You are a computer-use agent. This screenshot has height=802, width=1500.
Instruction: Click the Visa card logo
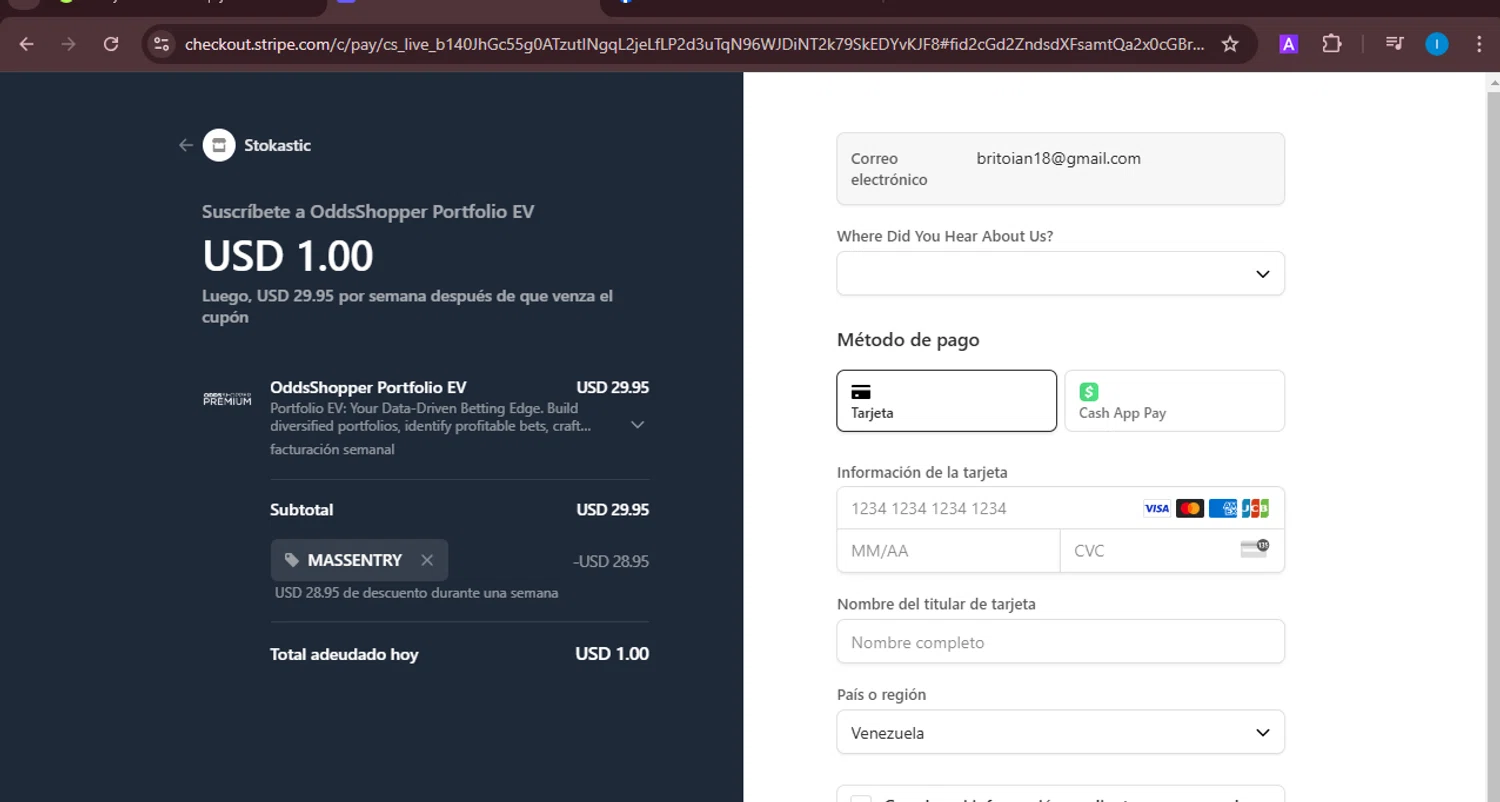(x=1156, y=509)
